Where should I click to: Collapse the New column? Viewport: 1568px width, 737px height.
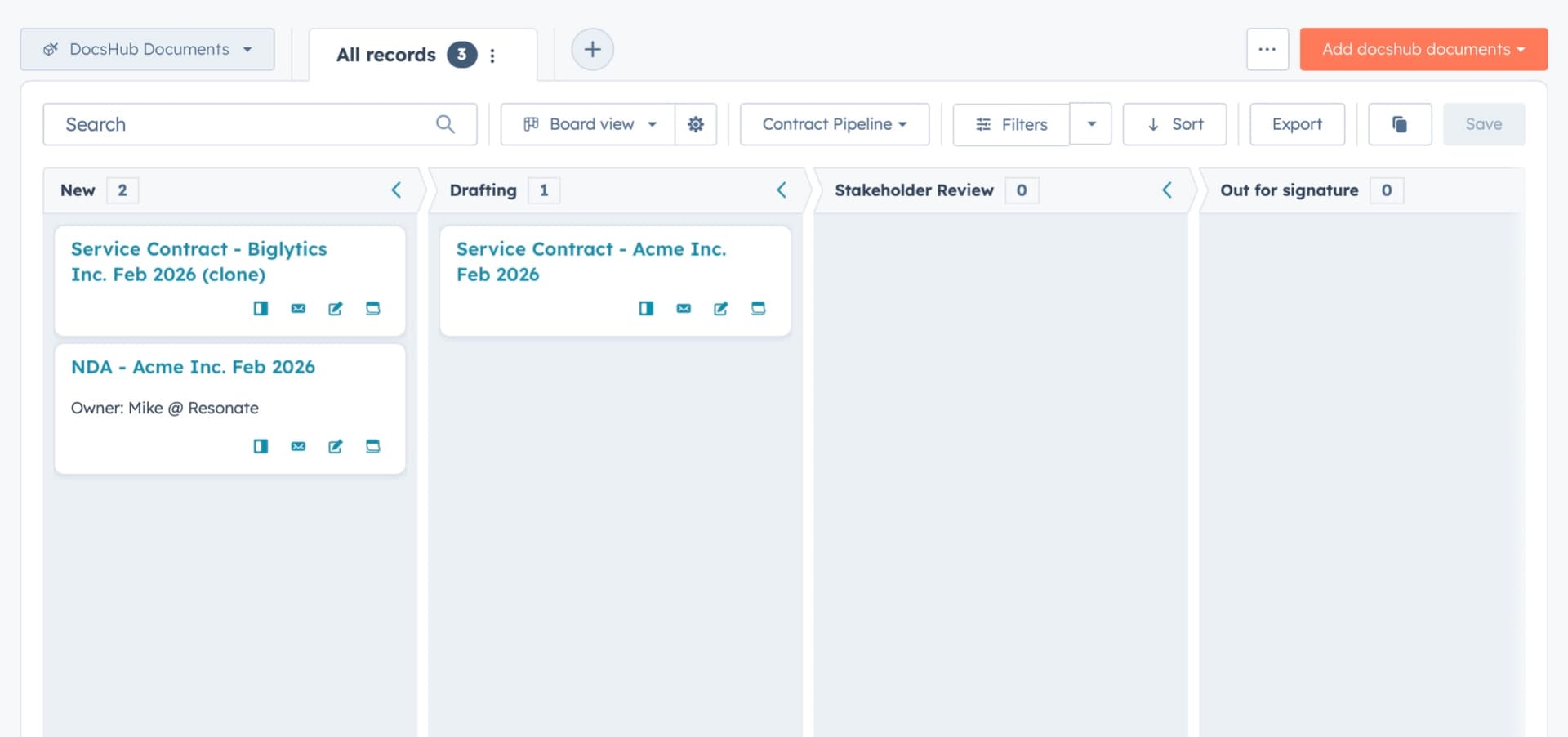[x=396, y=190]
